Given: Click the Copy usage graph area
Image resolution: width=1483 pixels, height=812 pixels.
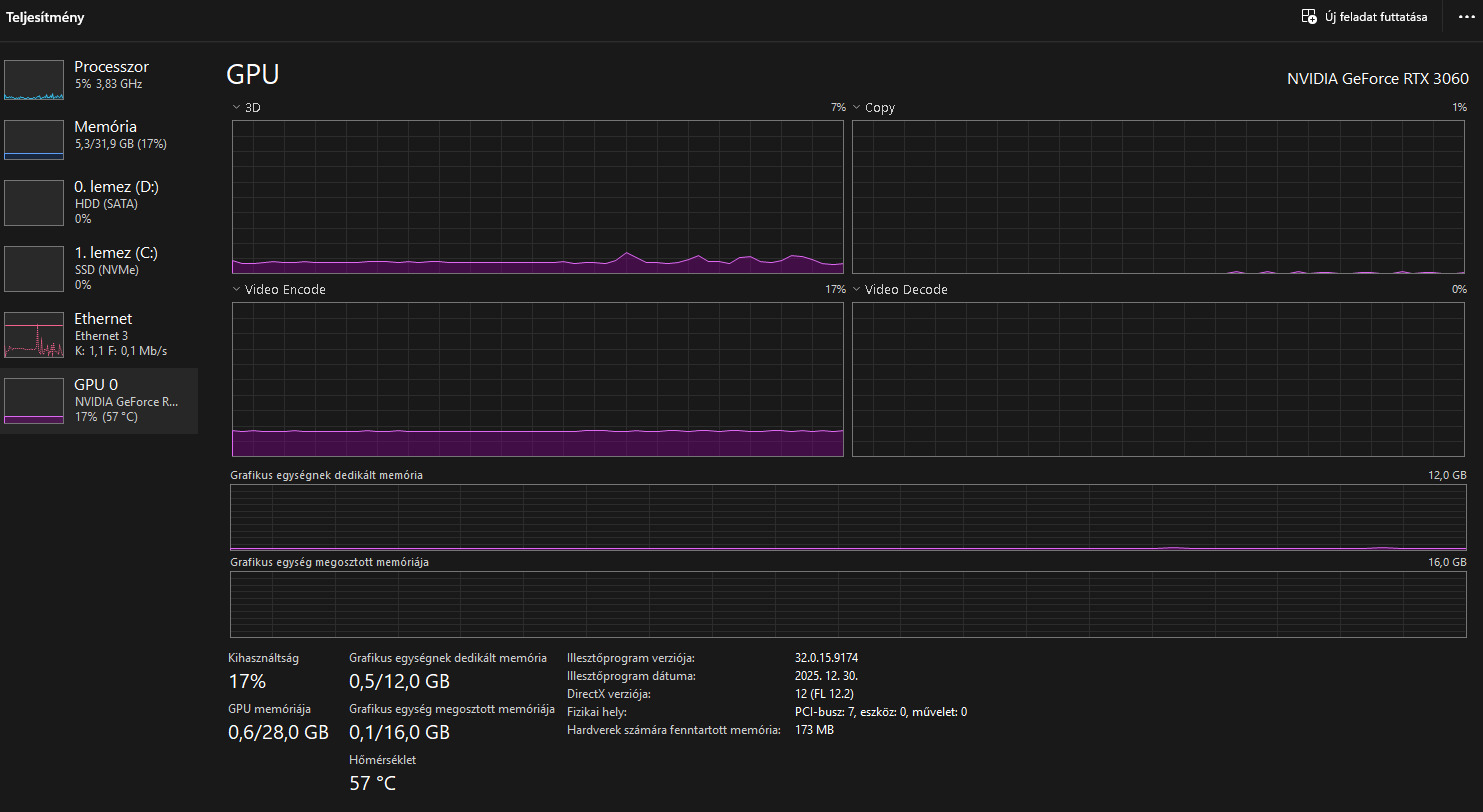Looking at the screenshot, I should pos(1158,196).
